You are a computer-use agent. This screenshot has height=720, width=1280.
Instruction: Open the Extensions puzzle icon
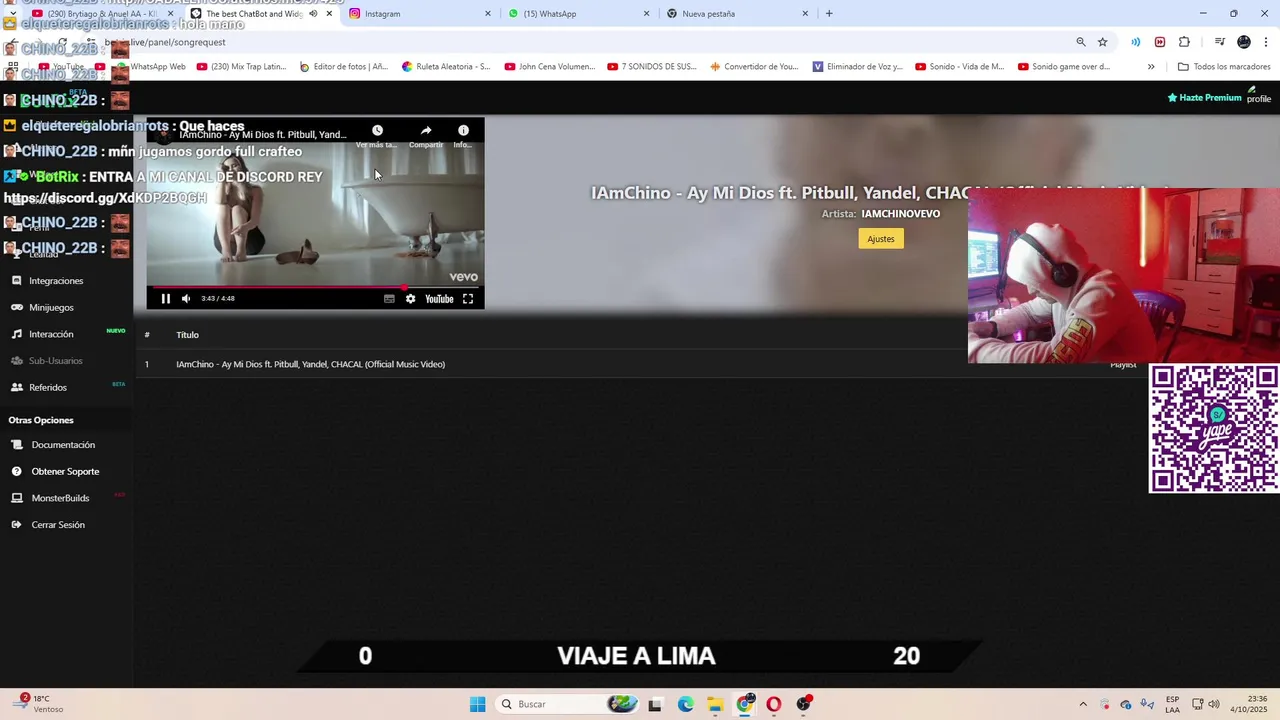[1185, 42]
